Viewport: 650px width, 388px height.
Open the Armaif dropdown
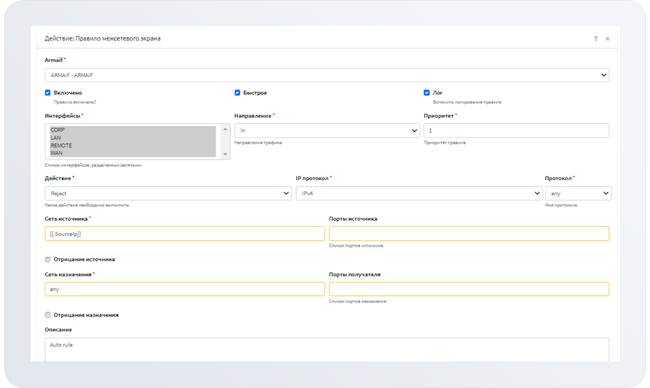click(x=327, y=75)
